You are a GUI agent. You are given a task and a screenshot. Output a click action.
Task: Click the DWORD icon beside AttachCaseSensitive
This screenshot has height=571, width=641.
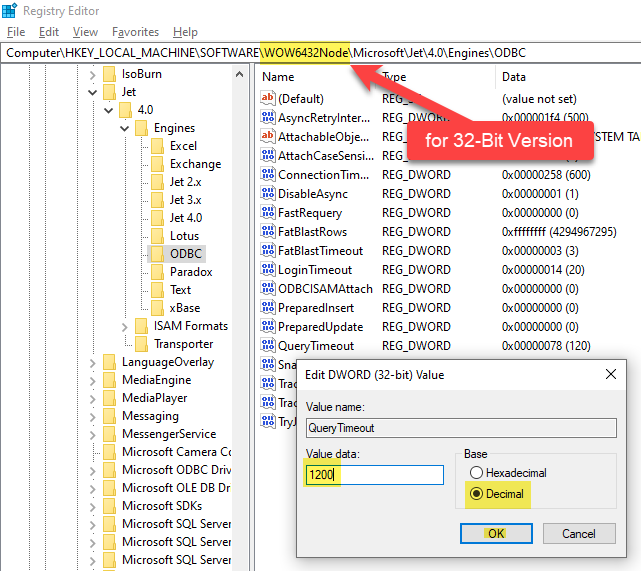pyautogui.click(x=267, y=155)
